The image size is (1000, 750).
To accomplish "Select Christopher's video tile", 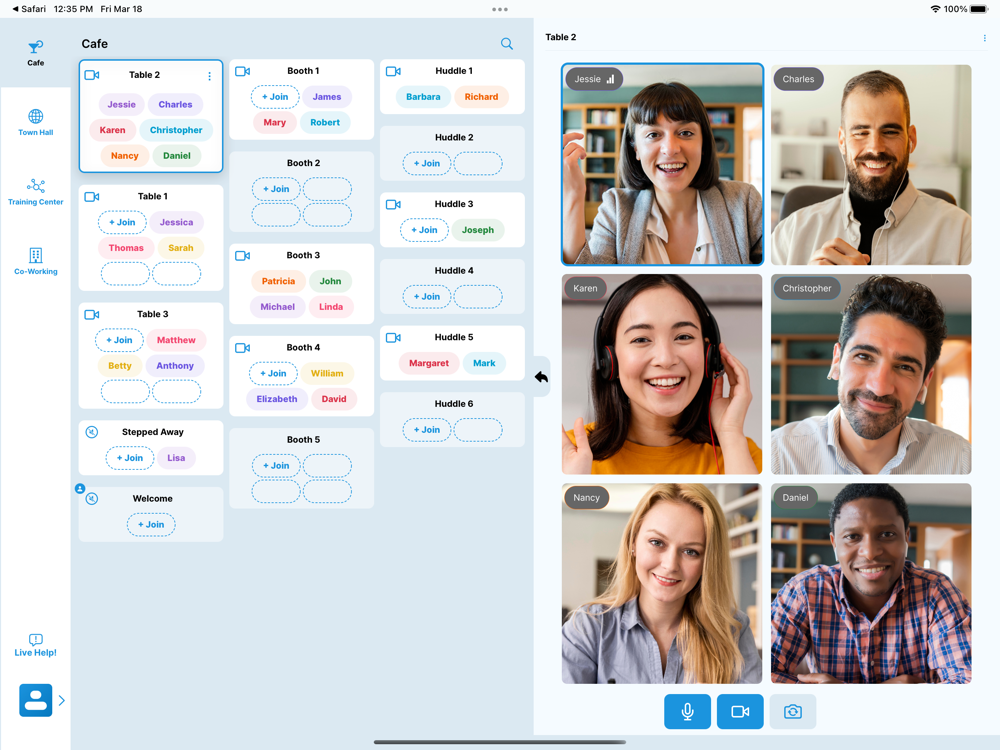I will click(x=871, y=374).
